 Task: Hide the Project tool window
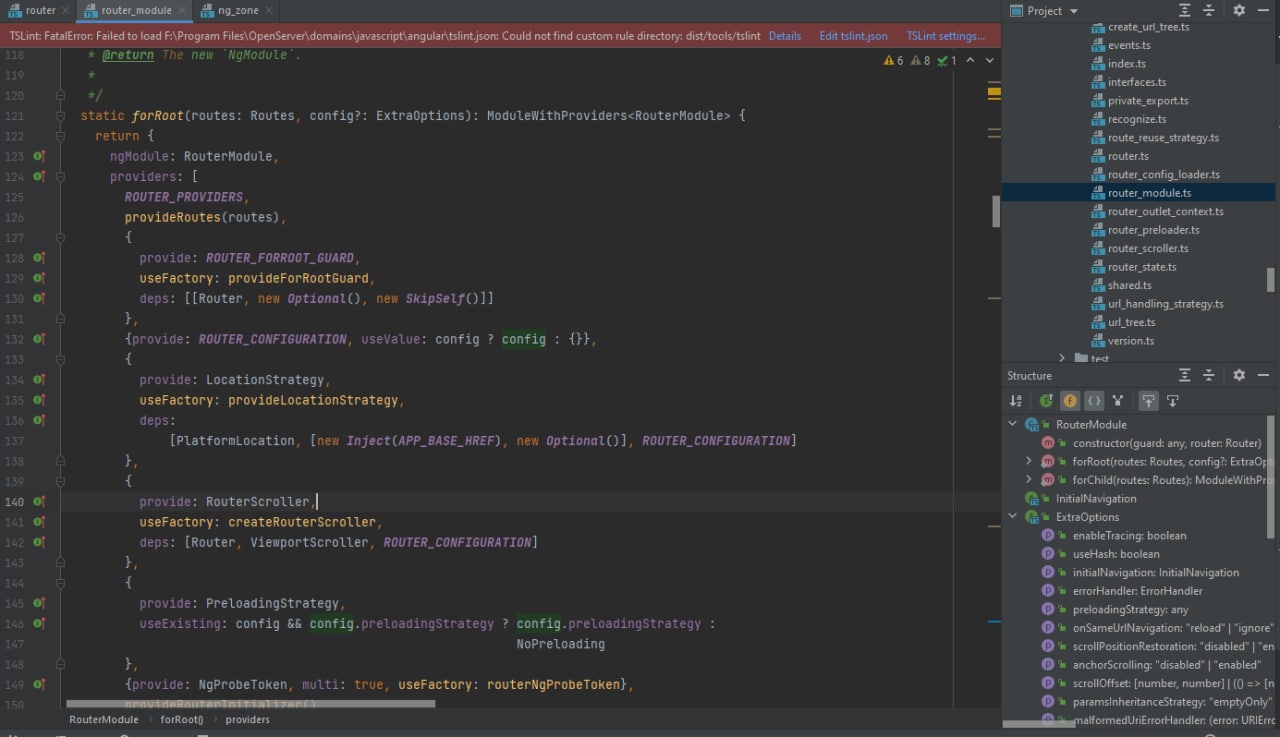[1264, 10]
